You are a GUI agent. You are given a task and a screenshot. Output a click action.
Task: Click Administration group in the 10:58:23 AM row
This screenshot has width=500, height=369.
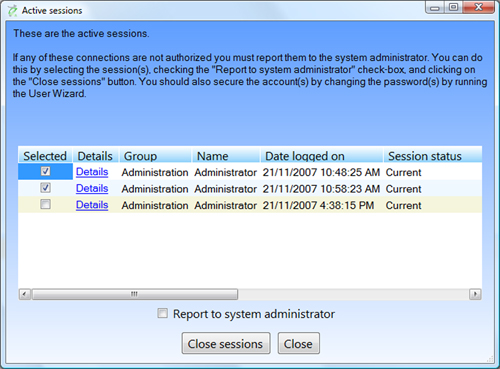tap(155, 189)
